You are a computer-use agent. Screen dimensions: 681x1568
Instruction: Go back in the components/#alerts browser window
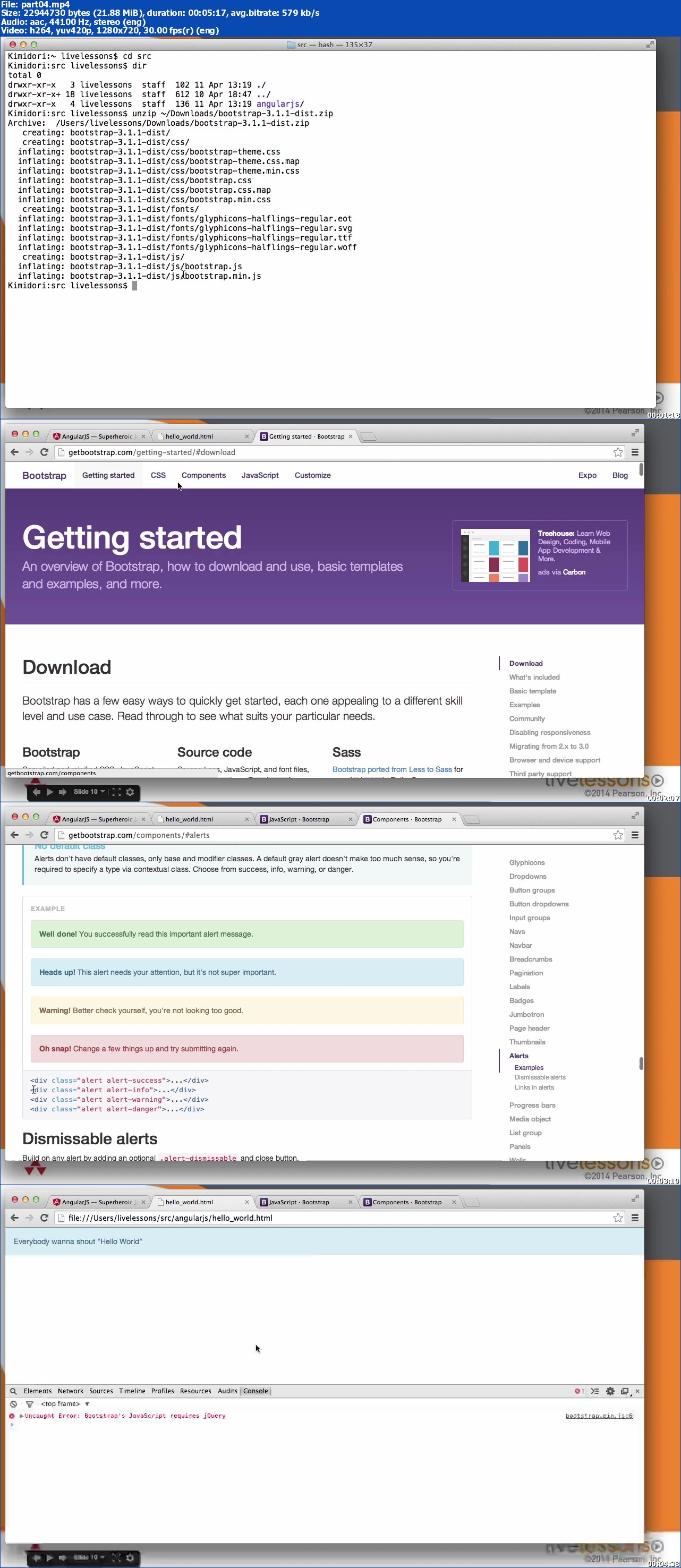pyautogui.click(x=15, y=835)
